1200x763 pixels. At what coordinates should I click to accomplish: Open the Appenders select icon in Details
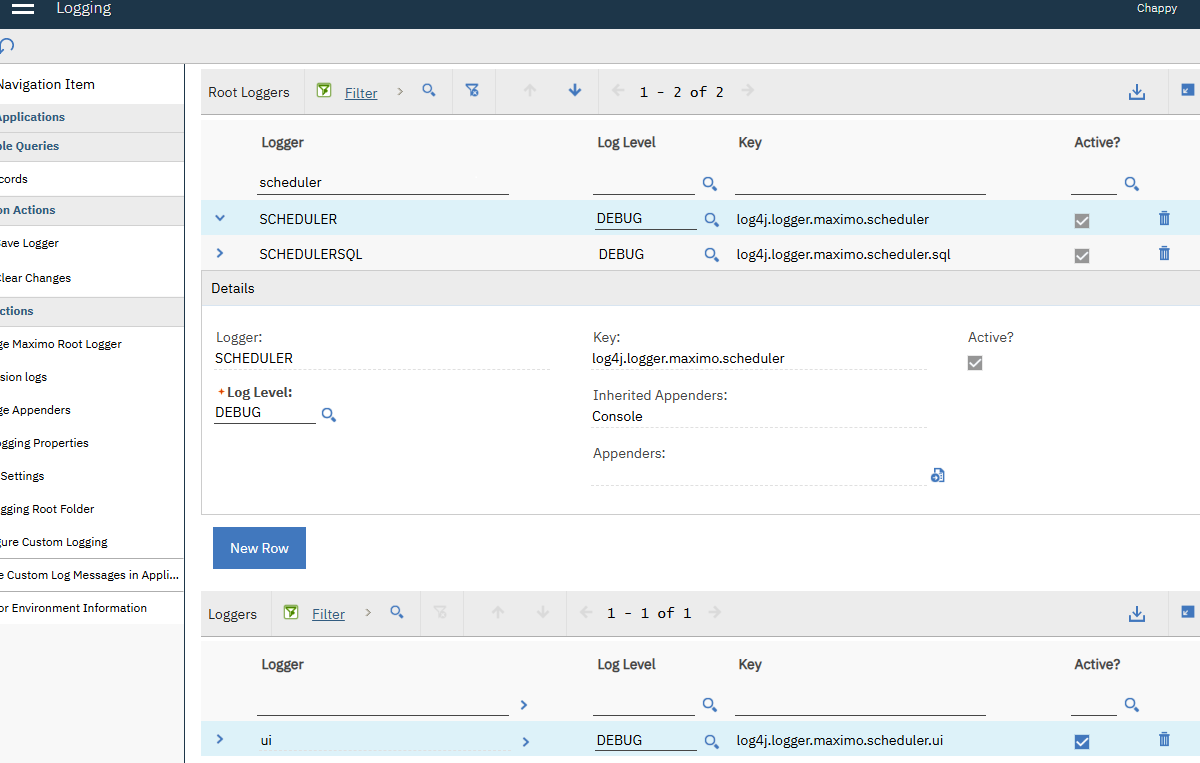point(938,475)
